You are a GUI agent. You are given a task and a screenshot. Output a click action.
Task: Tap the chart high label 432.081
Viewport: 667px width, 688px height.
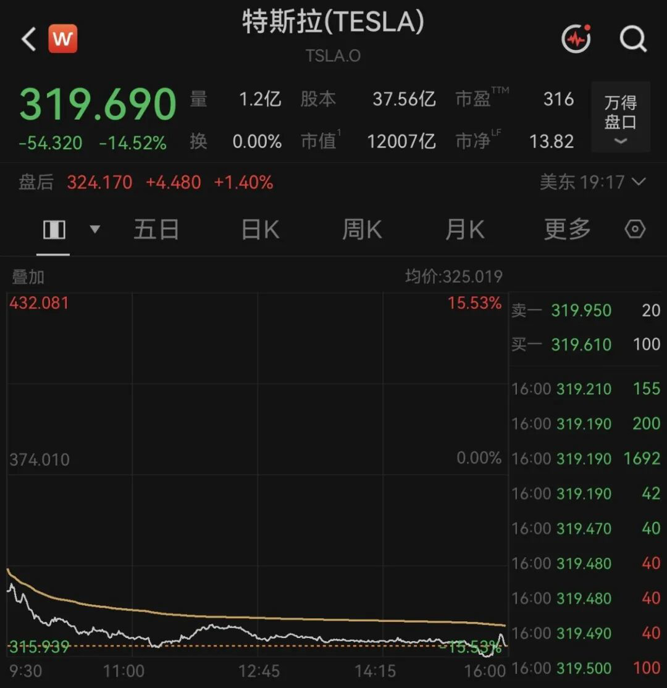click(x=39, y=303)
